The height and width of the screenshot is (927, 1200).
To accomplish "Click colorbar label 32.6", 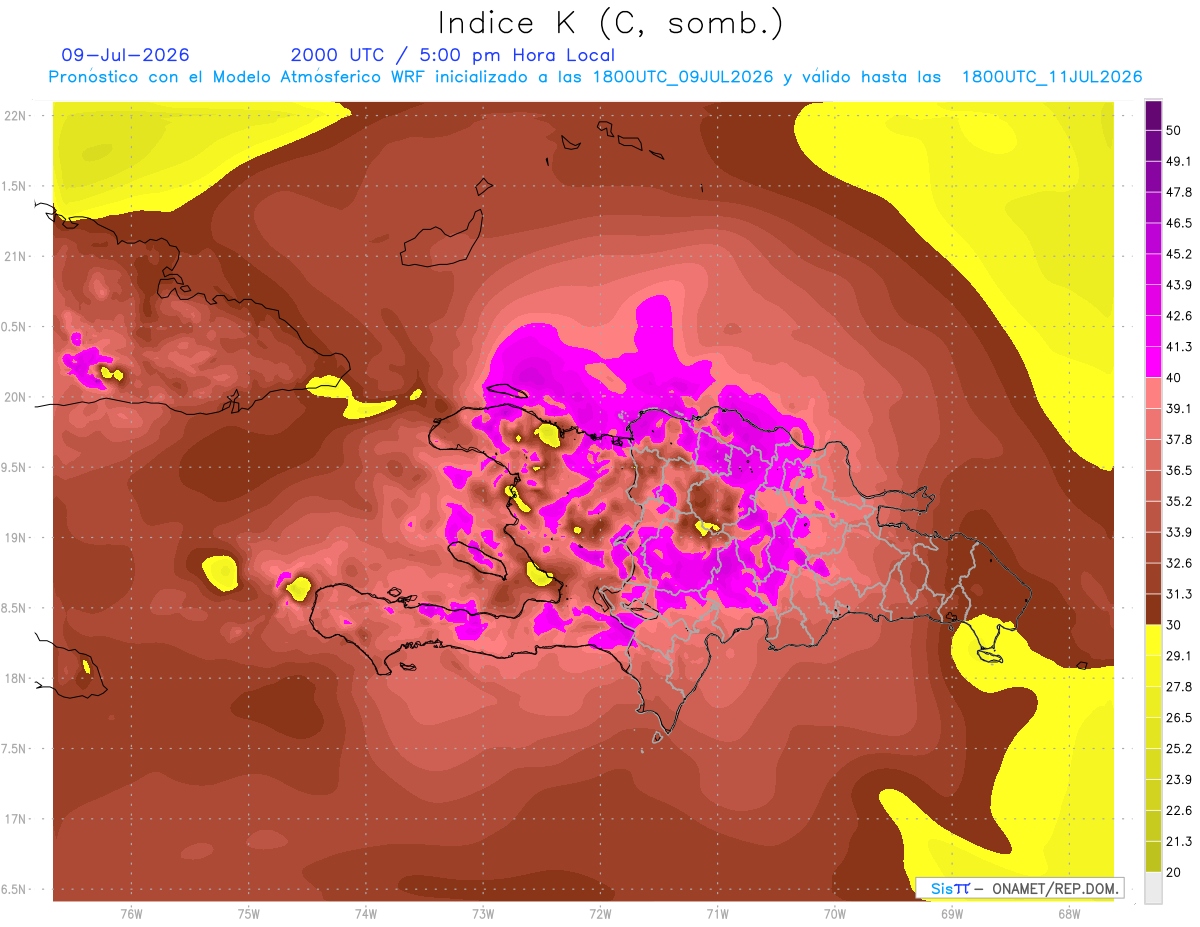I will click(1179, 563).
